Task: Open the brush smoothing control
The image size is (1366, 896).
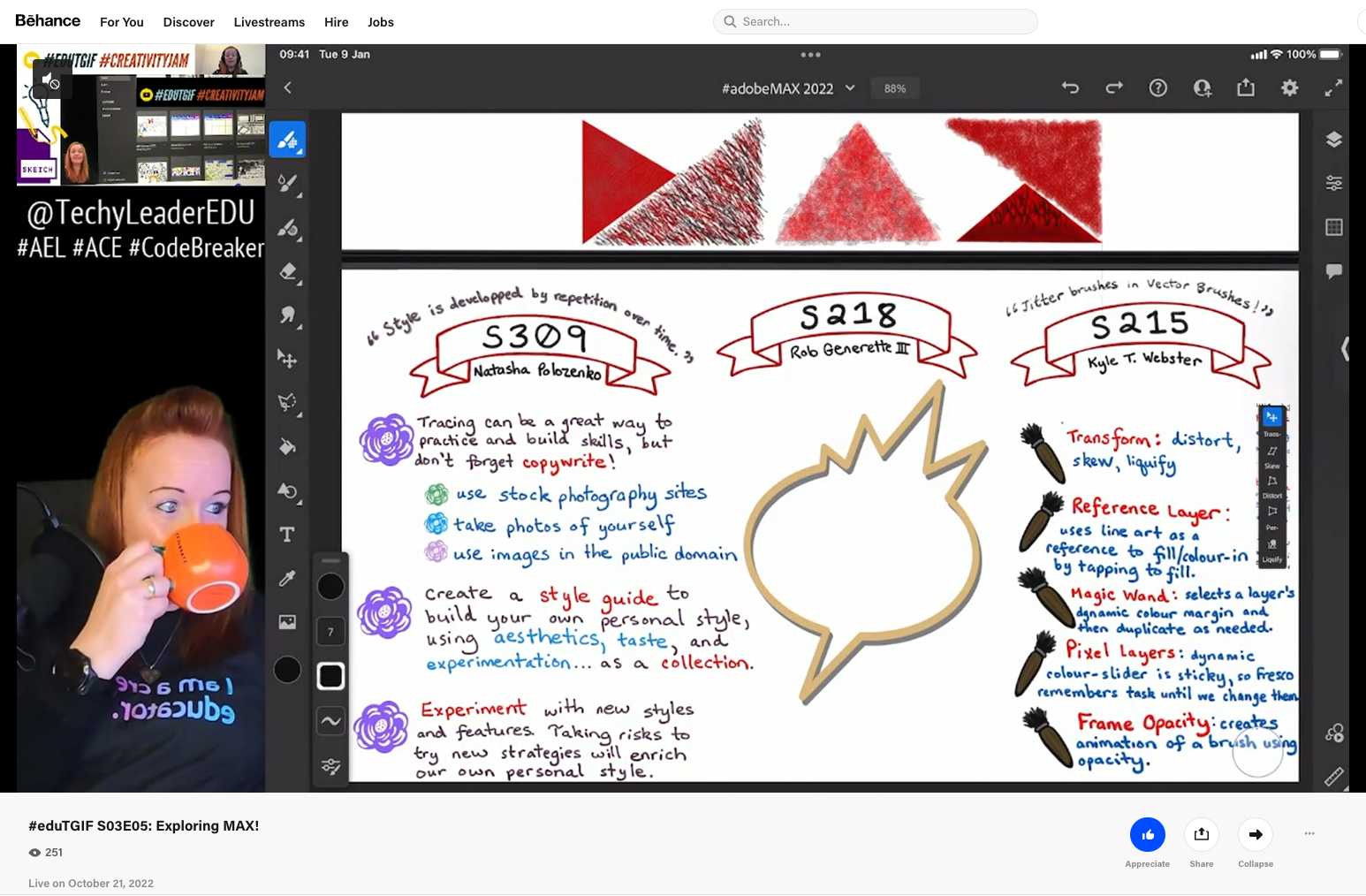Action: [x=331, y=721]
